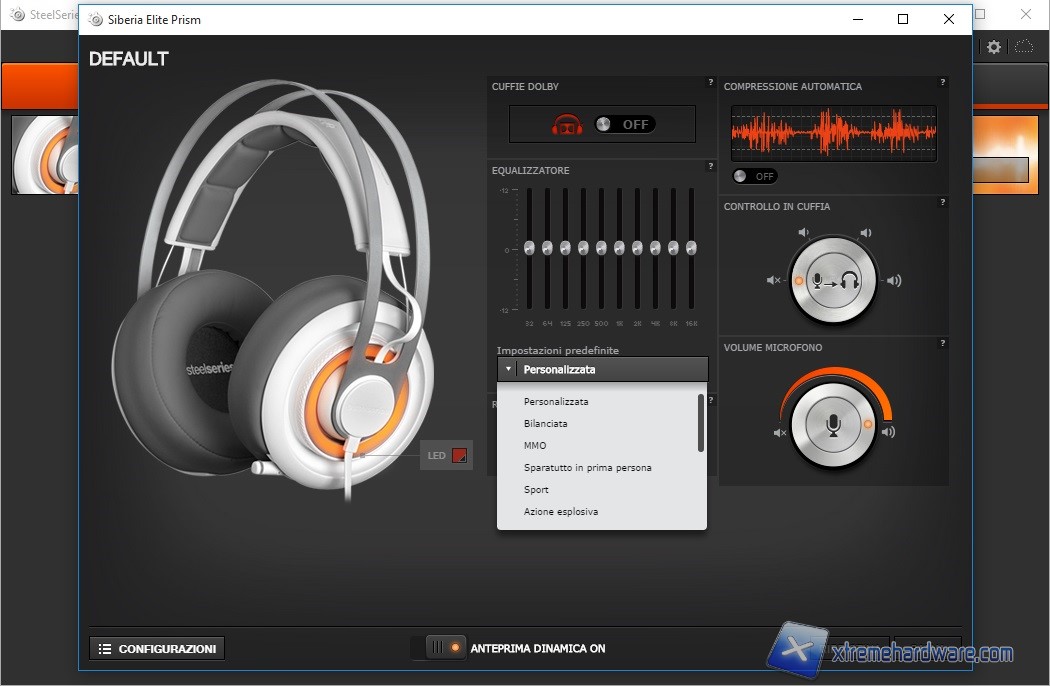
Task: Click the red Dolby headphones icon
Action: click(567, 125)
